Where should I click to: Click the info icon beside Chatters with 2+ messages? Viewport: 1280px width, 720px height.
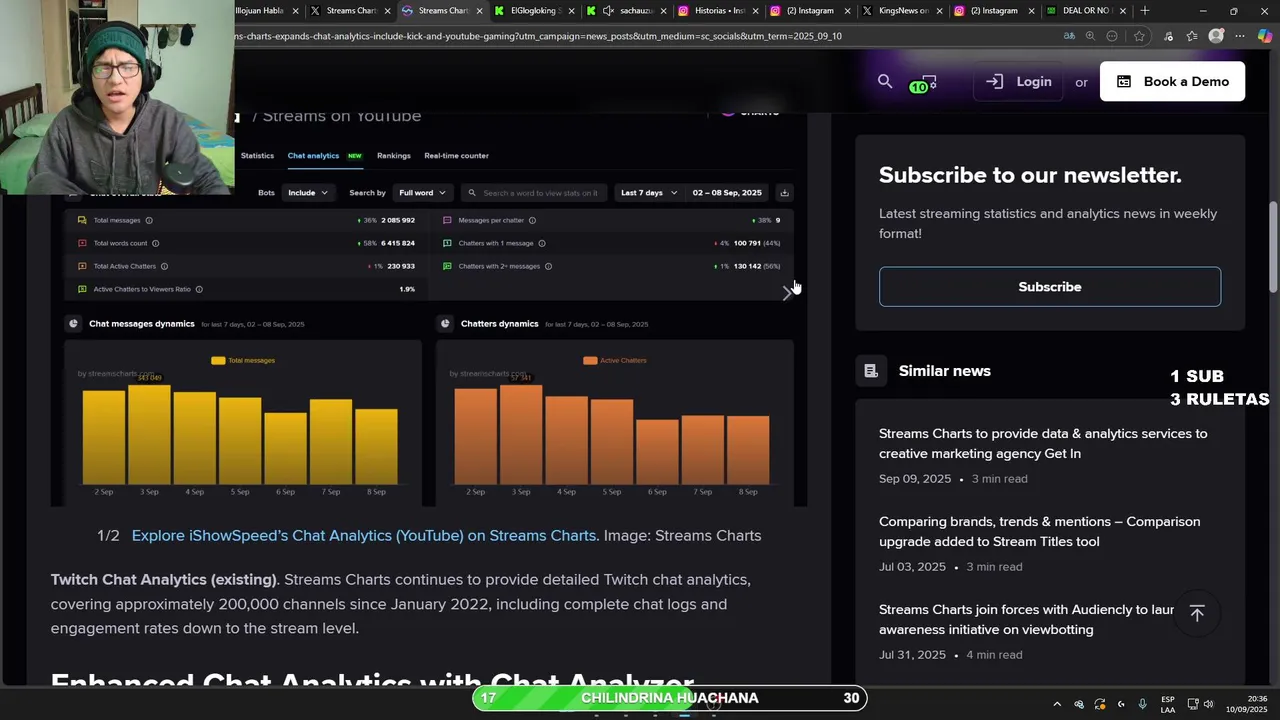548,266
